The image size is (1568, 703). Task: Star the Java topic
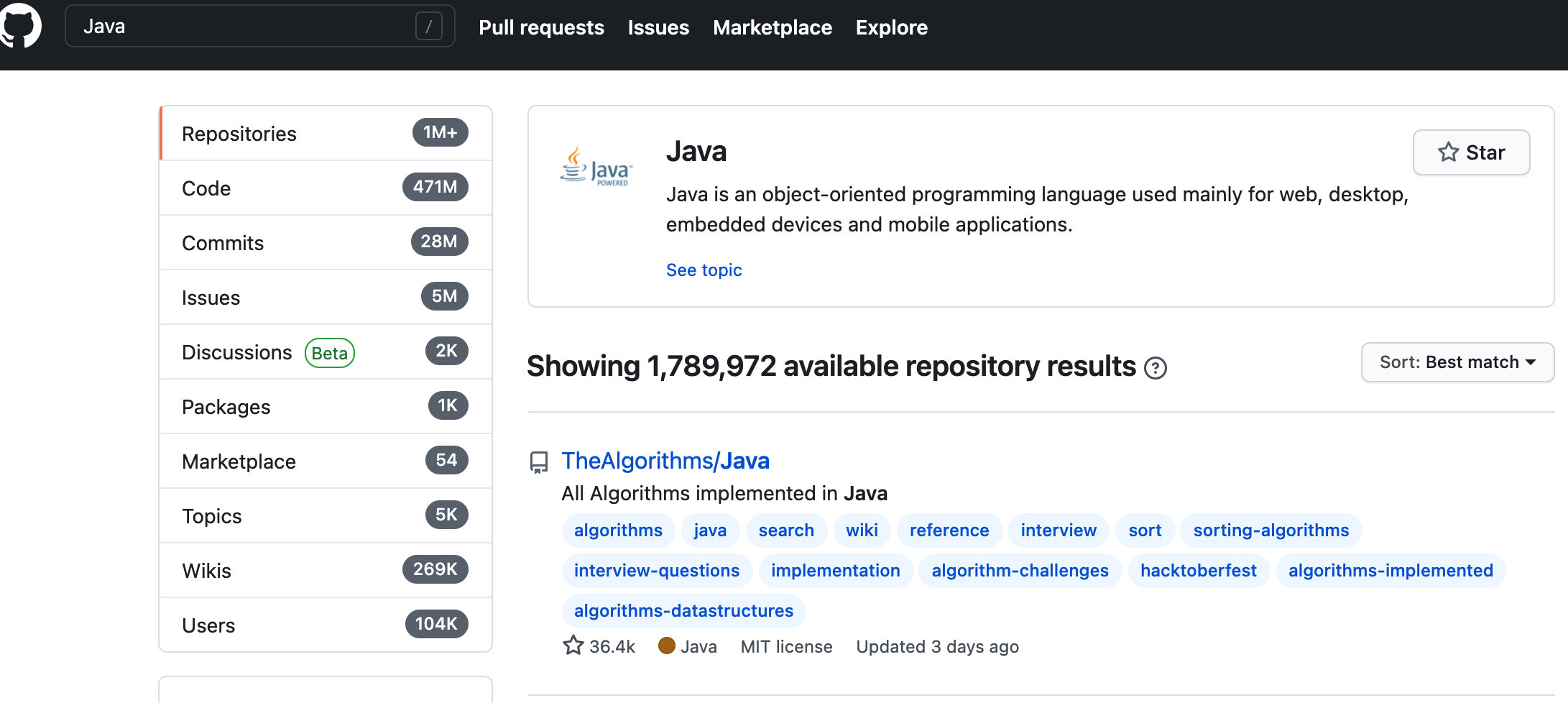pos(1471,152)
